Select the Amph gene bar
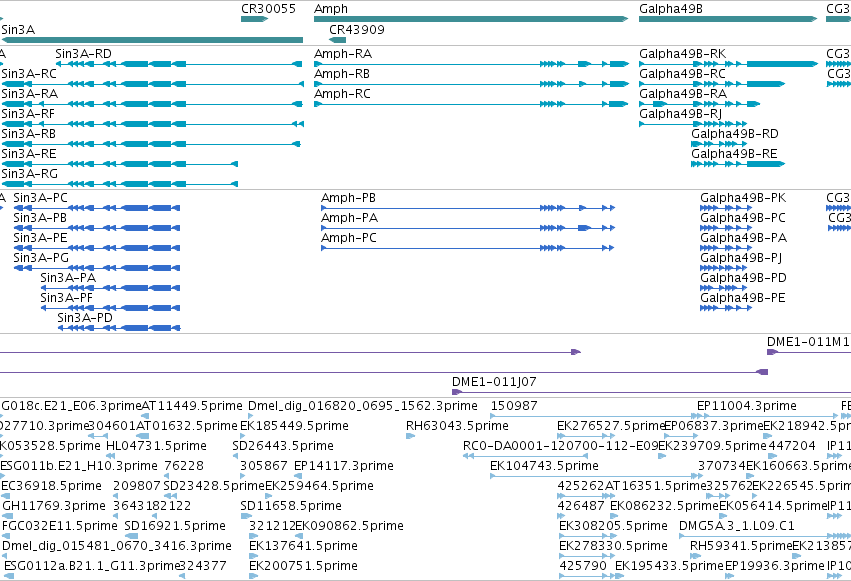 coord(471,19)
